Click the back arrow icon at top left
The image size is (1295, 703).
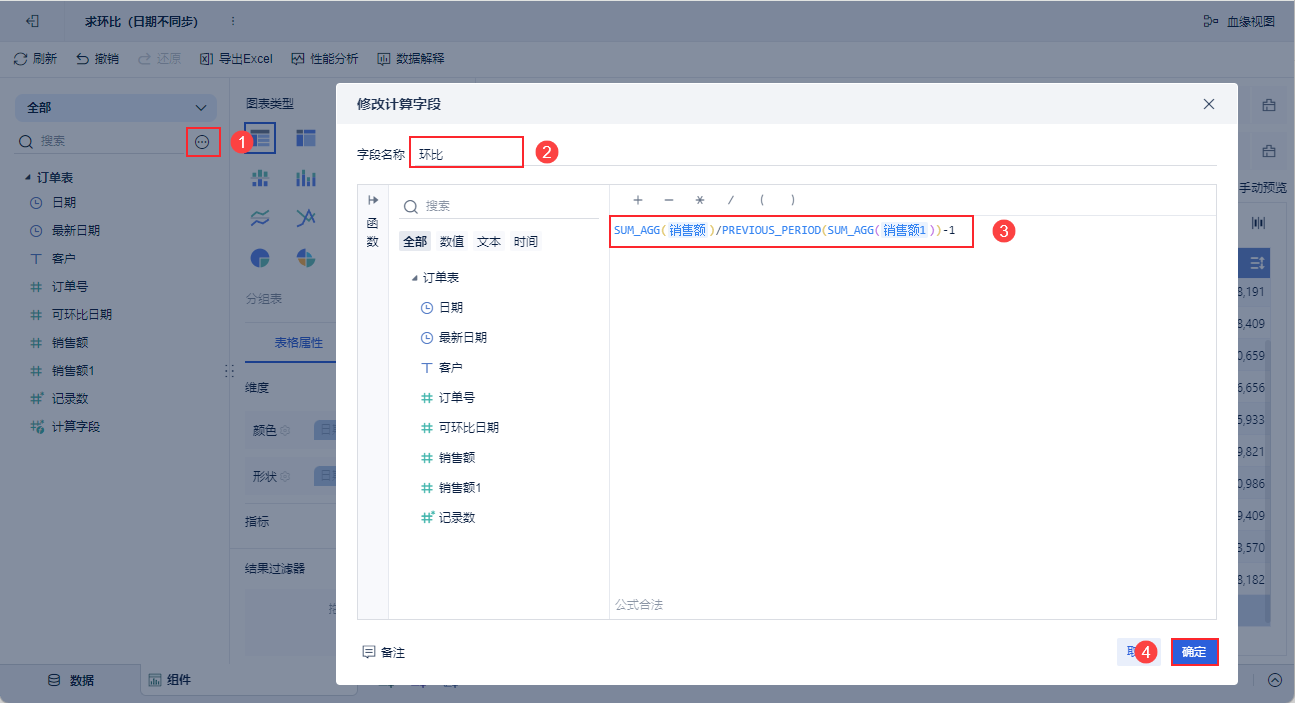[33, 21]
